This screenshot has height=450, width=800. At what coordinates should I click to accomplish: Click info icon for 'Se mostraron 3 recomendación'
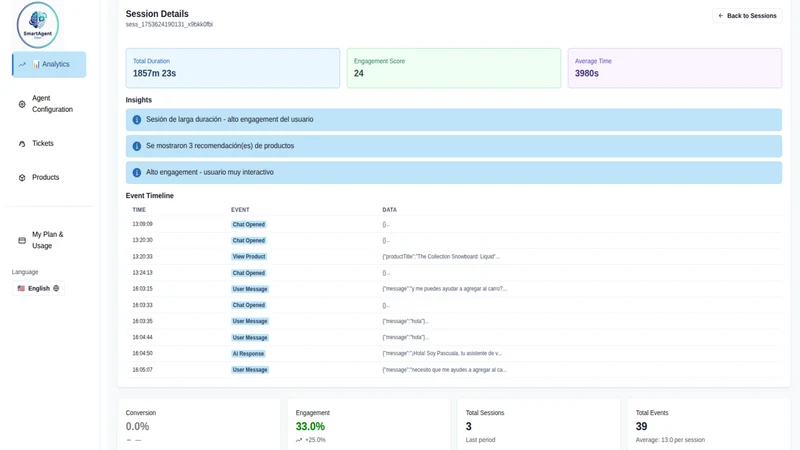pyautogui.click(x=137, y=146)
